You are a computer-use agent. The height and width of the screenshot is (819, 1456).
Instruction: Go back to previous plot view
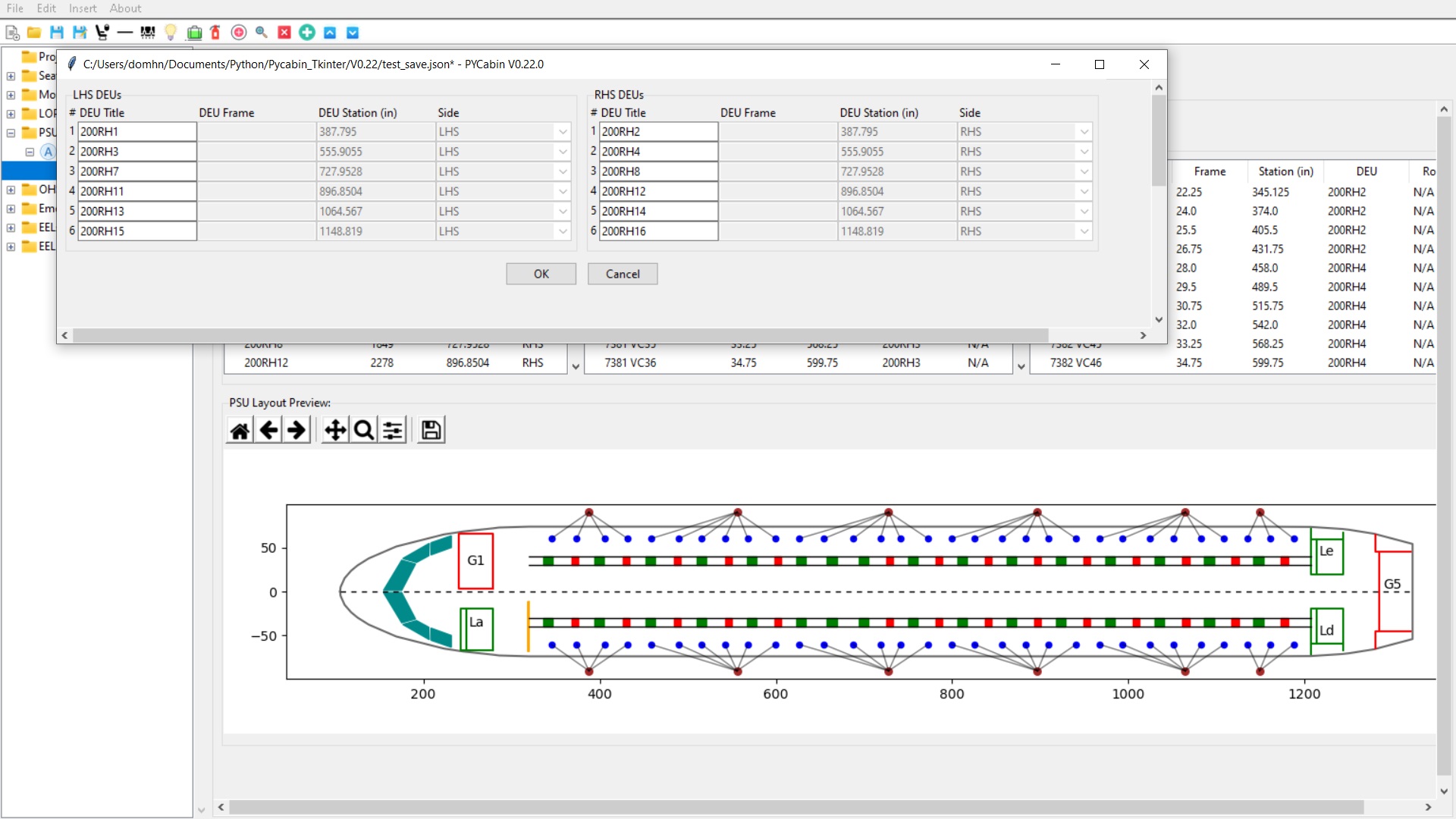coord(268,431)
